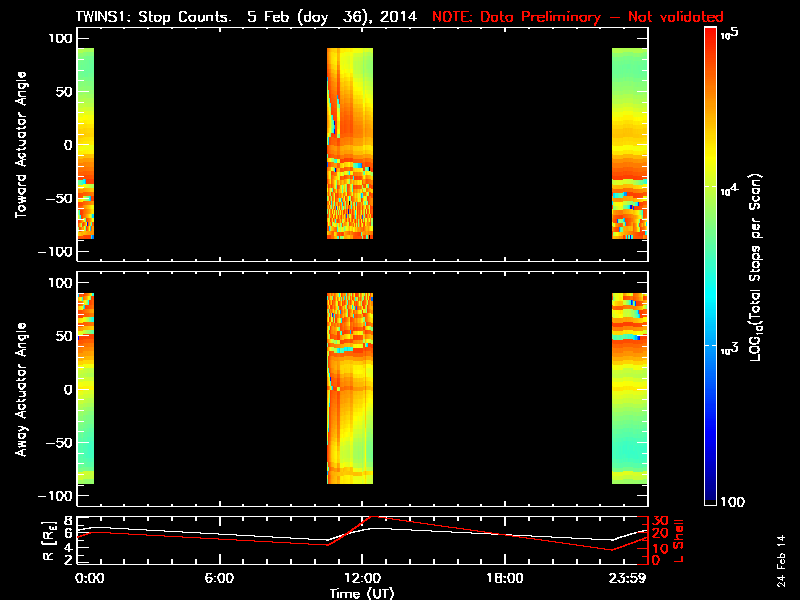The height and width of the screenshot is (600, 800).
Task: Click the 12:00 time tick label
Action: click(x=361, y=578)
